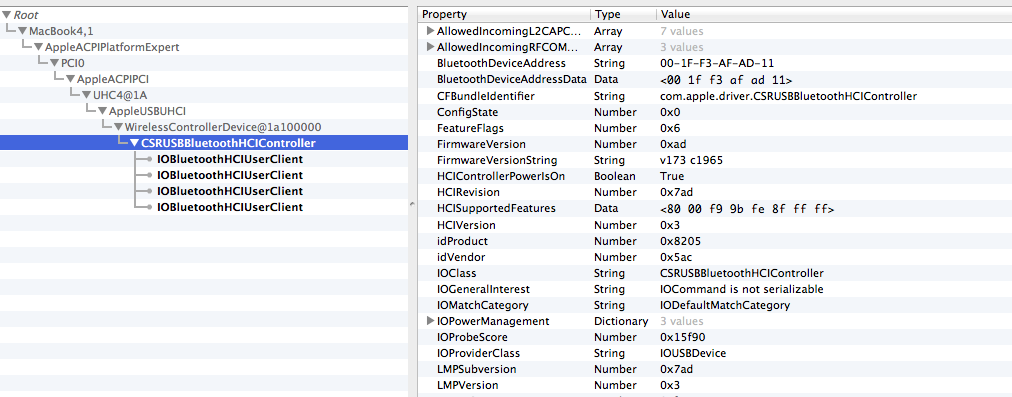This screenshot has height=397, width=1012.
Task: Click the HCISupportedFeatures property name
Action: tap(496, 209)
